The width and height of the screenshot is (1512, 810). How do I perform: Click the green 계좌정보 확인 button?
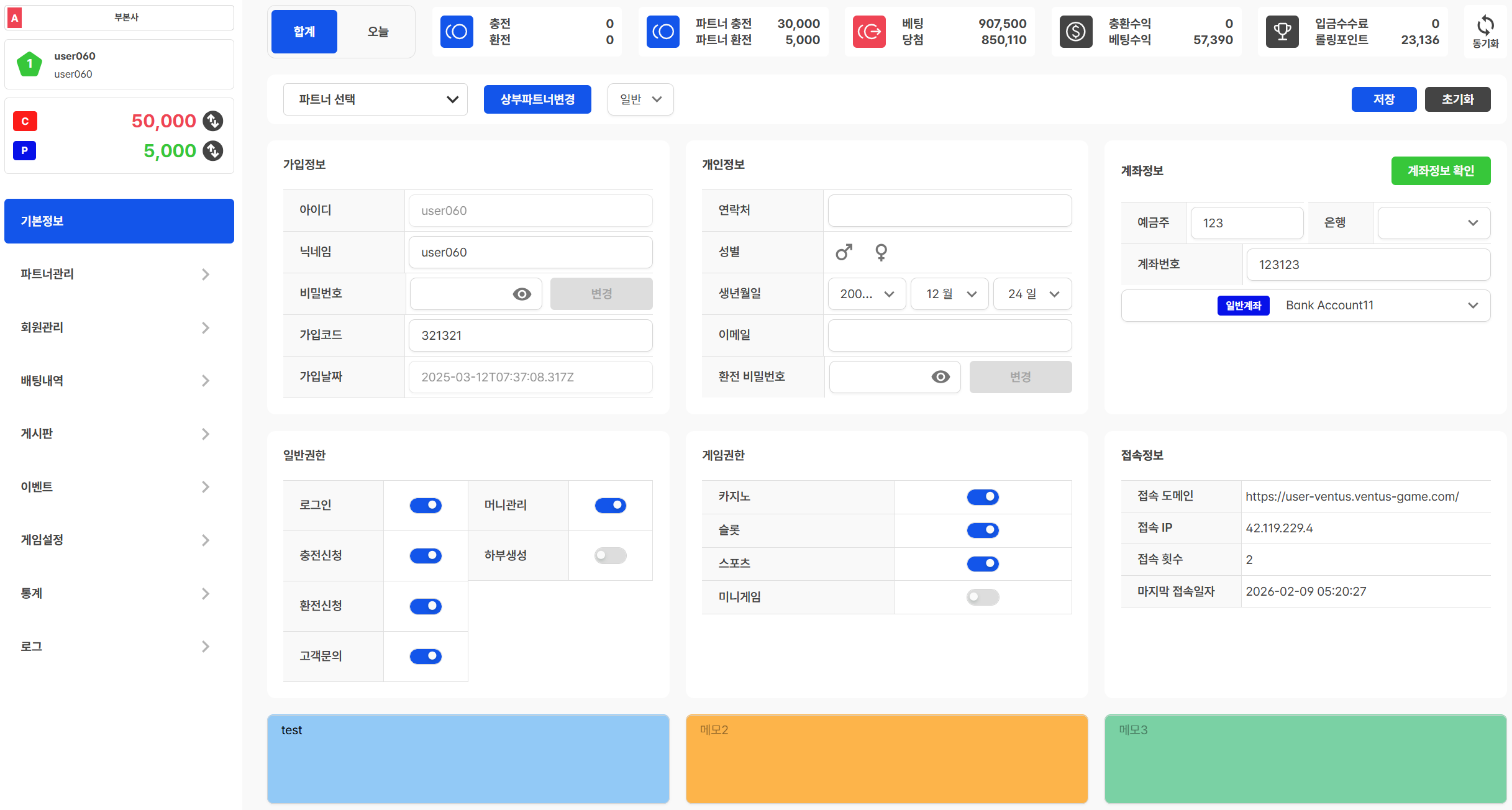(1441, 171)
